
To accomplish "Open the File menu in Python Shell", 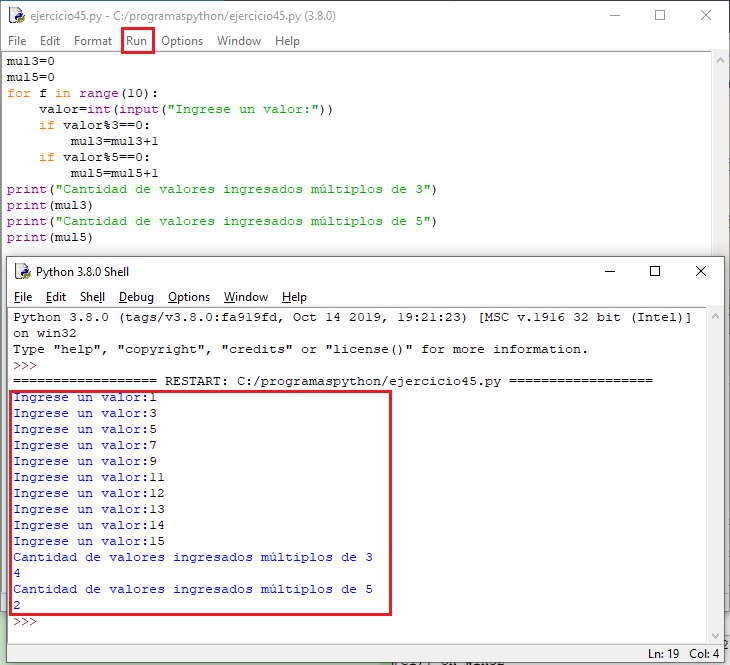I will tap(23, 297).
